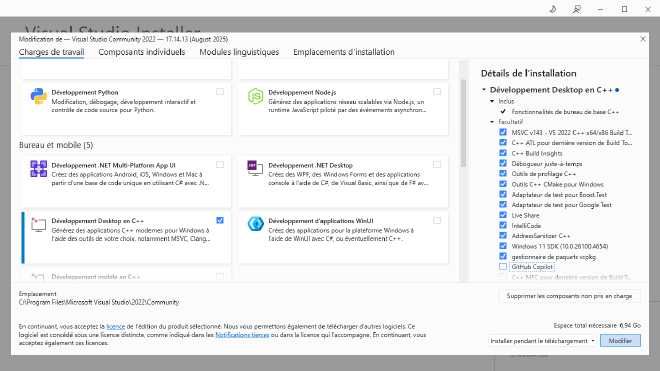660x371 pixels.
Task: Uncheck Outils C++ CMake pour Windows
Action: pyautogui.click(x=503, y=184)
